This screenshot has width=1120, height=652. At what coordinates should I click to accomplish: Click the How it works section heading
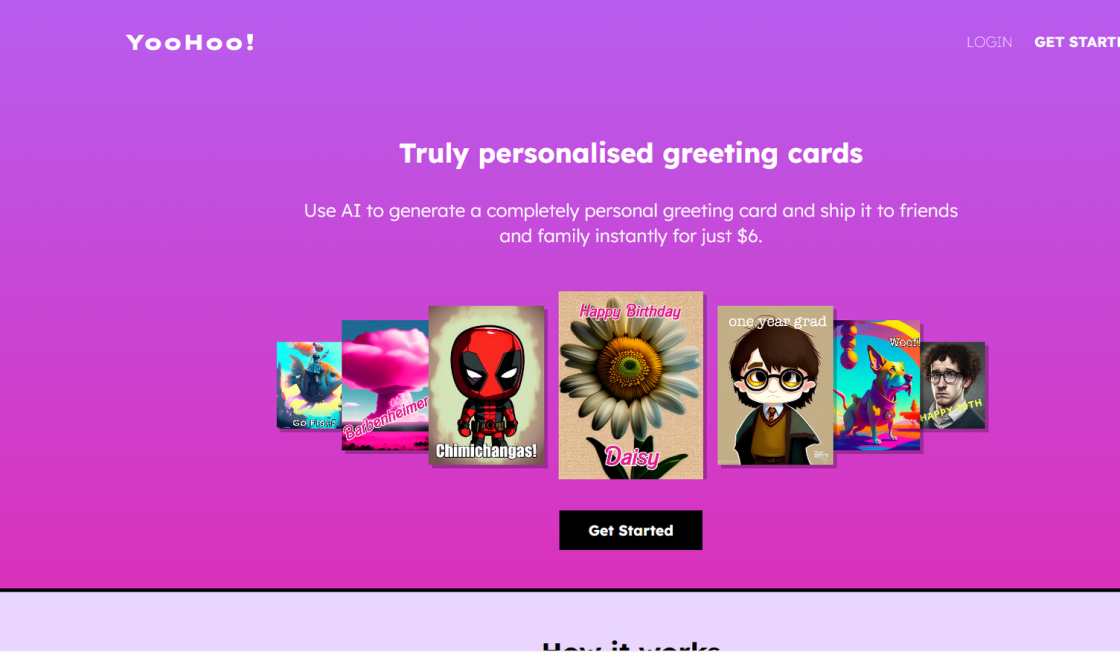631,646
